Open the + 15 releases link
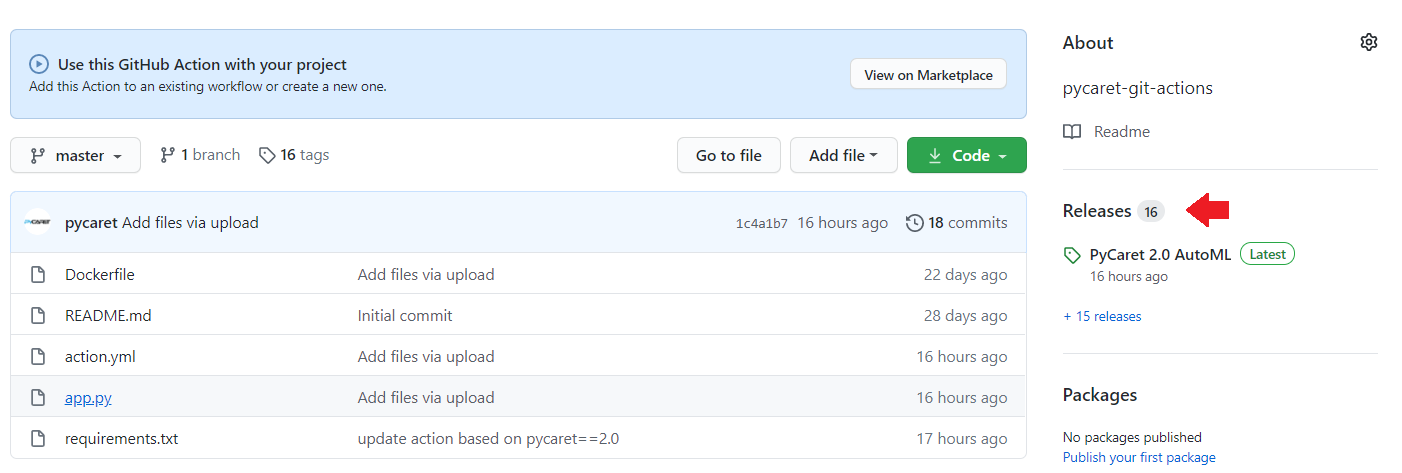The width and height of the screenshot is (1402, 473). pyautogui.click(x=1102, y=316)
